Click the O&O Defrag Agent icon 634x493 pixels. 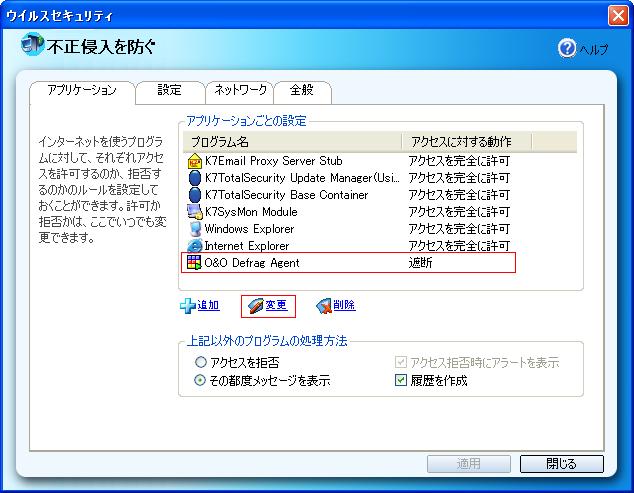click(x=194, y=263)
